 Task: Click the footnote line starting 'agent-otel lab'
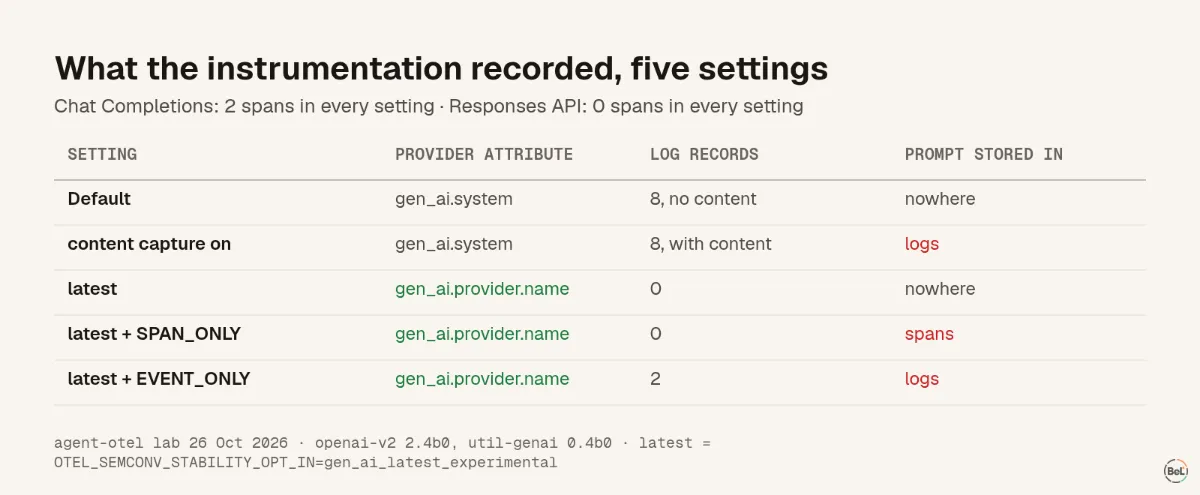coord(382,442)
